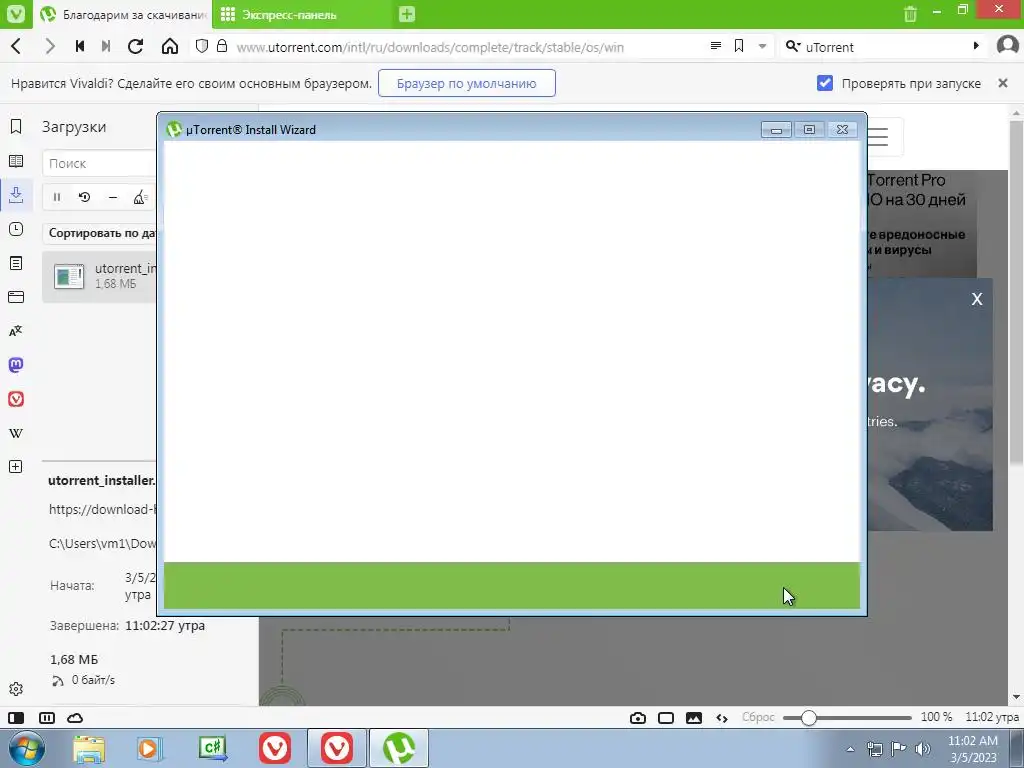Viewport: 1024px width, 768px height.
Task: Open the tracker blocker shield icon
Action: pos(202,46)
